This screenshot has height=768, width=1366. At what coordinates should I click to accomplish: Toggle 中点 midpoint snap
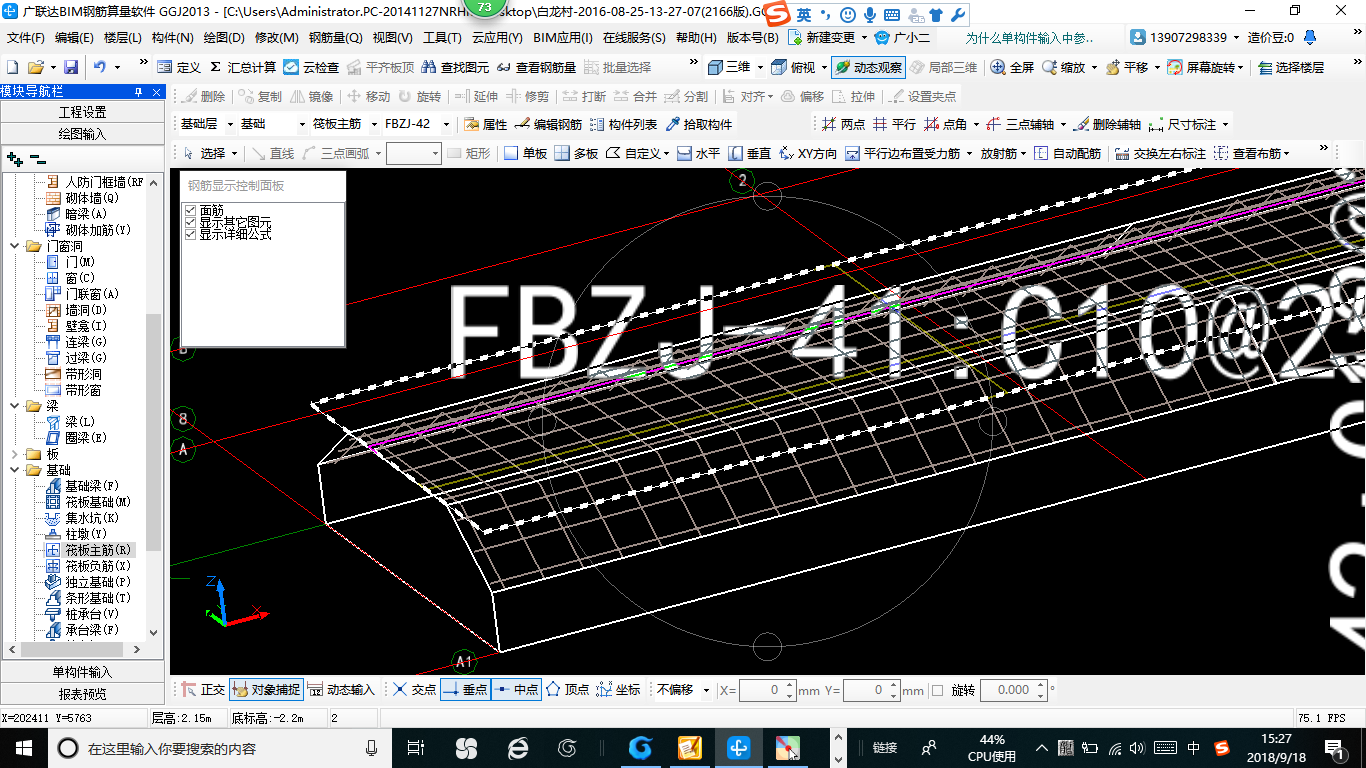(516, 690)
